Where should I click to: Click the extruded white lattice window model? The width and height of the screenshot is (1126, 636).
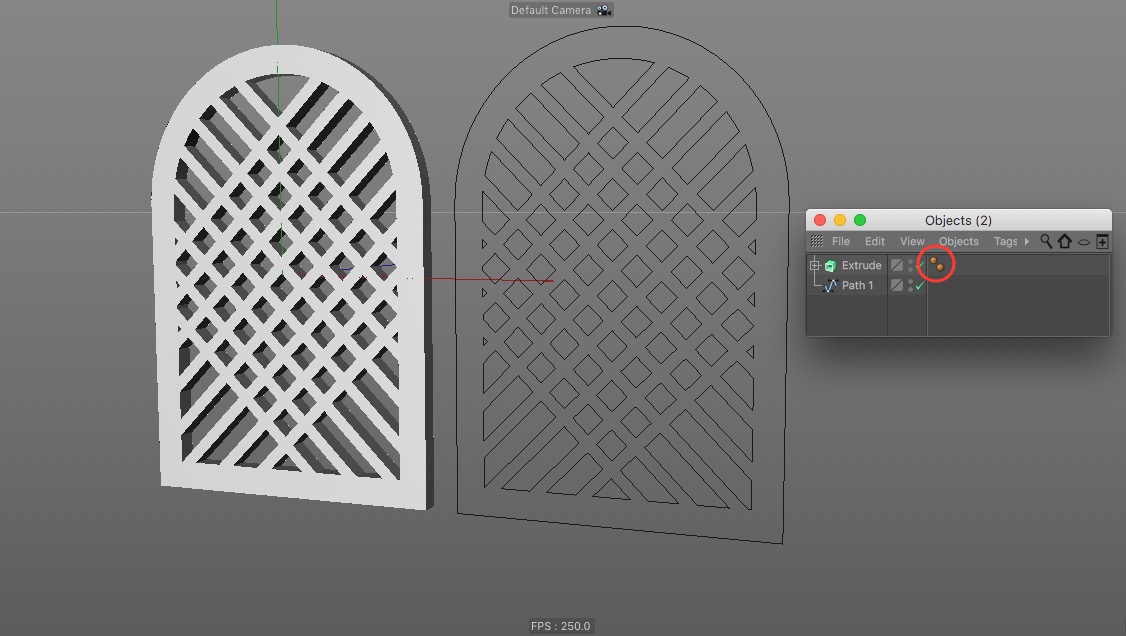tap(290, 275)
